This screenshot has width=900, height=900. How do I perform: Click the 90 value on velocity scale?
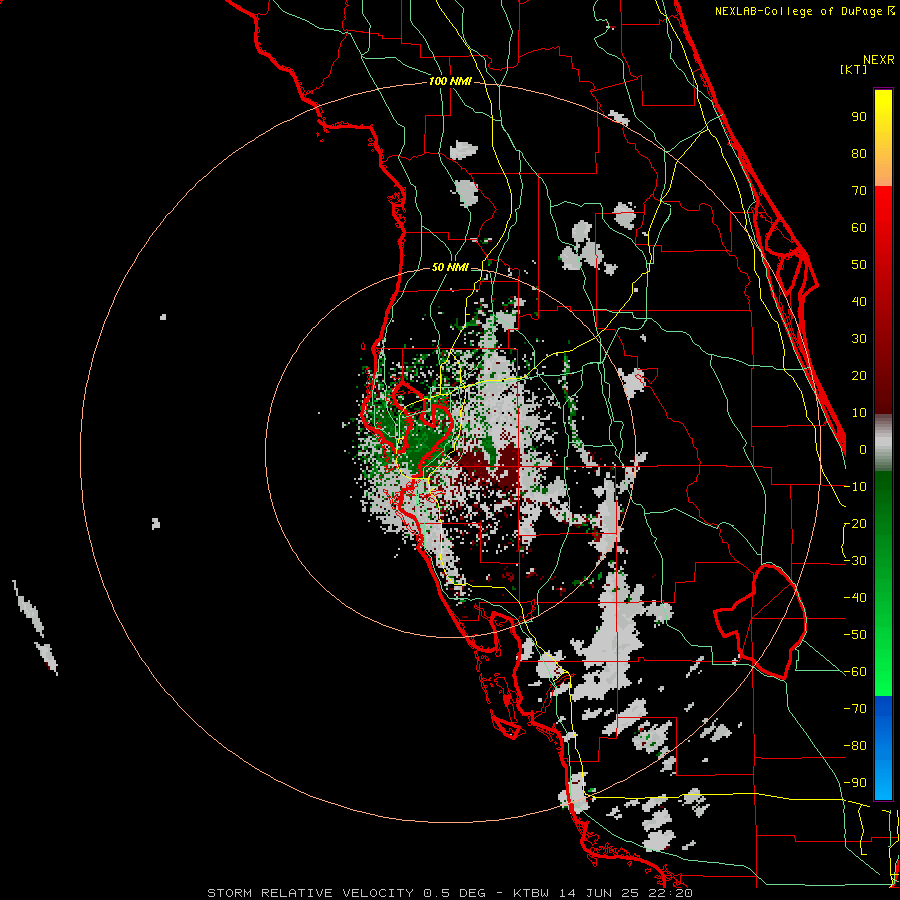859,117
